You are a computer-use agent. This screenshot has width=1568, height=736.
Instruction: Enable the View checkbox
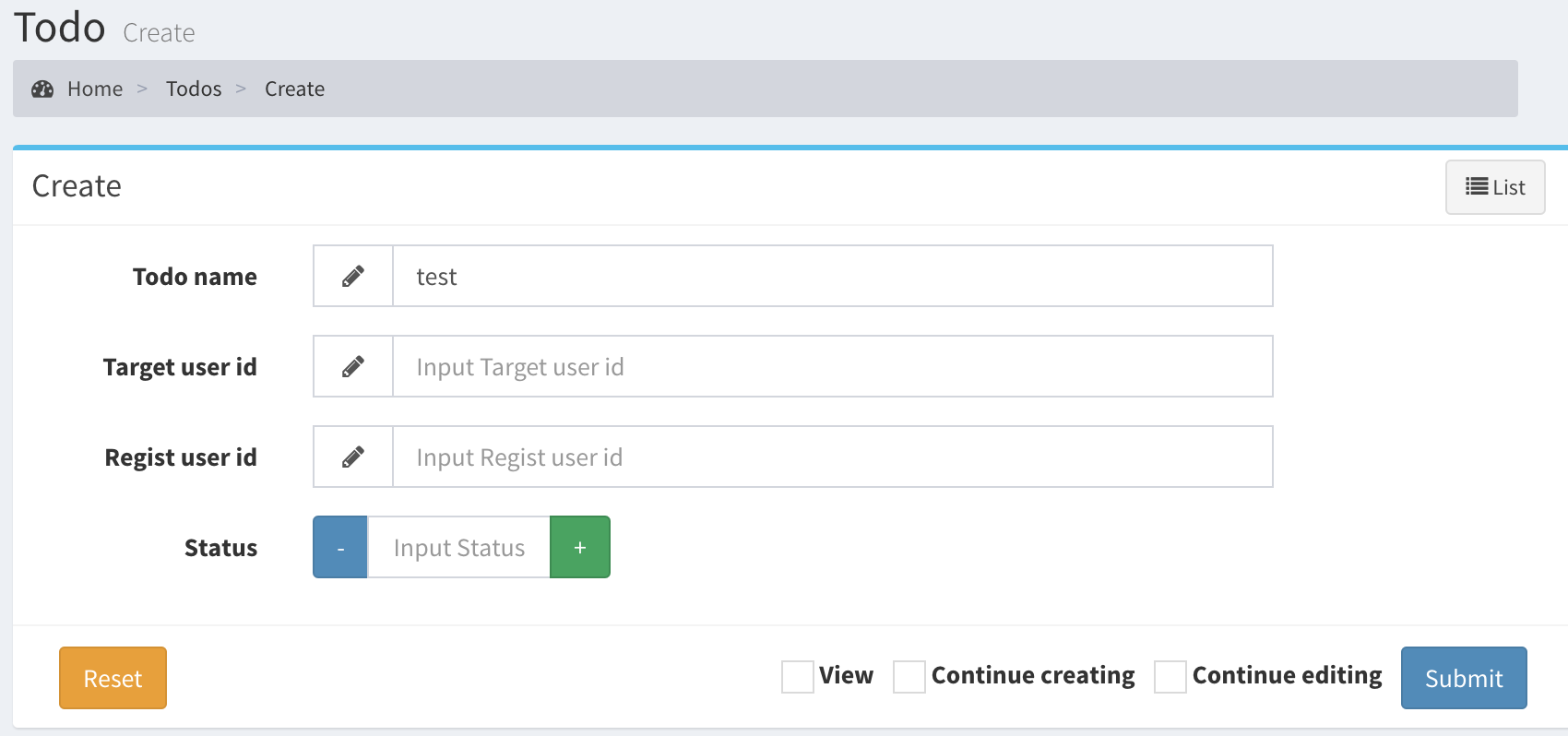tap(798, 676)
